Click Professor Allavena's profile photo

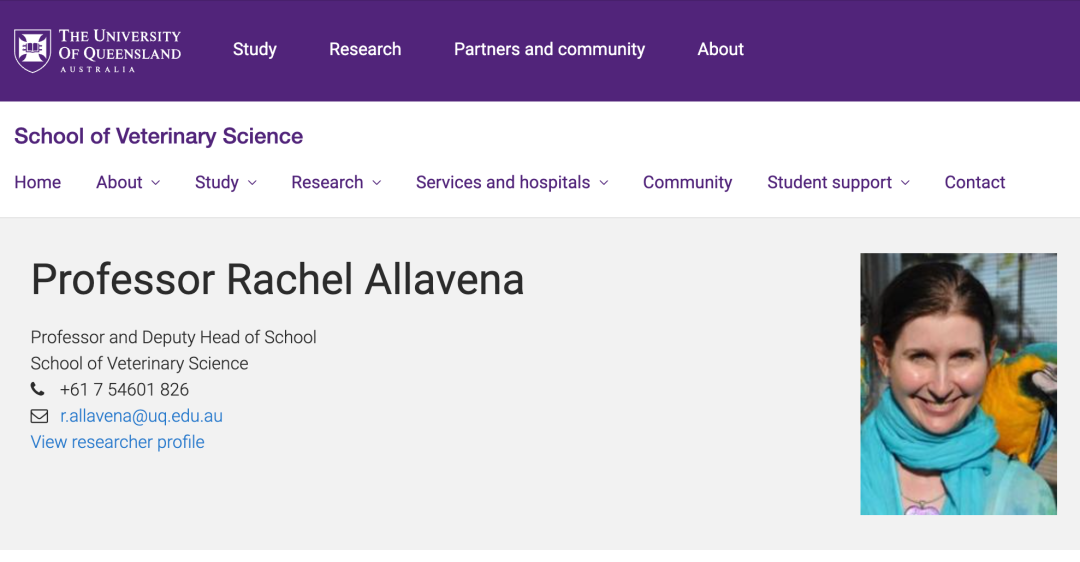click(958, 384)
